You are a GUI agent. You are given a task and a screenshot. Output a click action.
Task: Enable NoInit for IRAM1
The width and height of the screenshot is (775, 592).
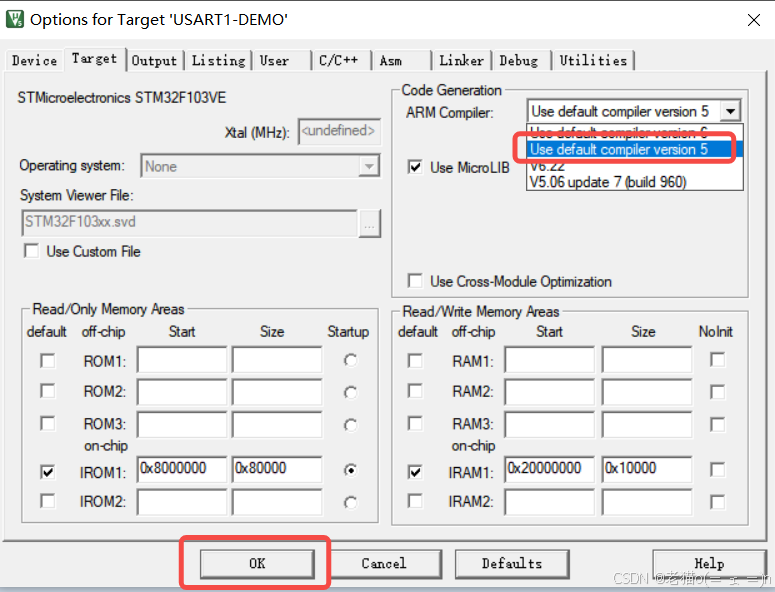pyautogui.click(x=718, y=469)
